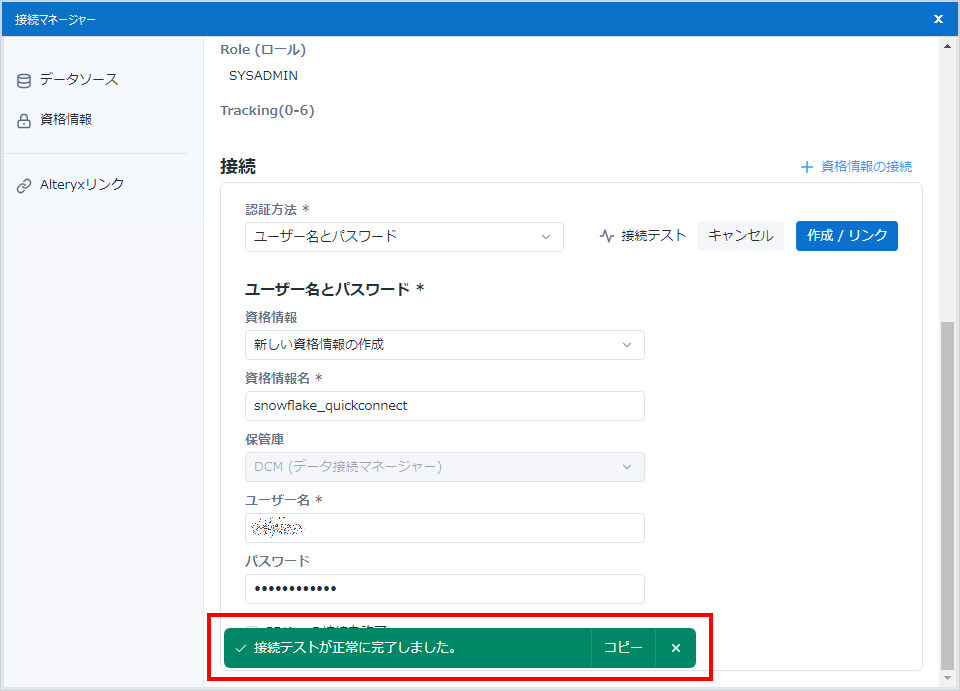Click the データソース database icon in sidebar
This screenshot has height=691, width=960.
(24, 81)
